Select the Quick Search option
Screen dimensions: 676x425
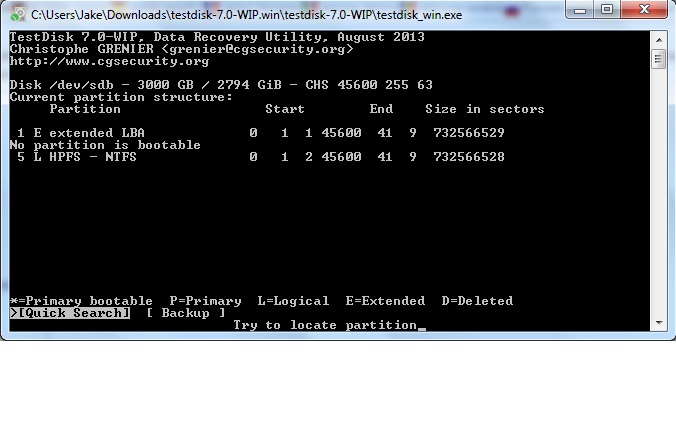tap(70, 313)
